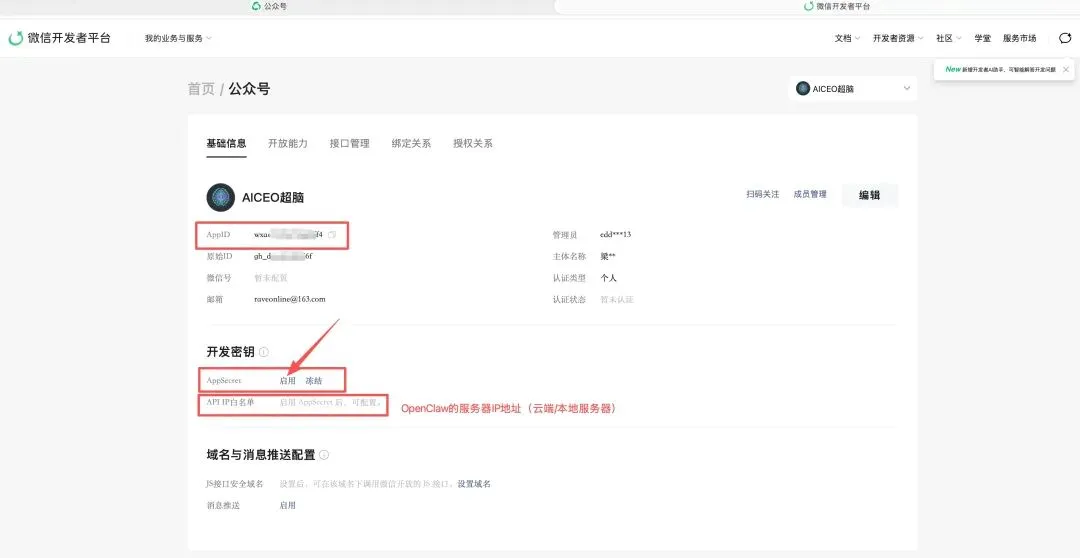This screenshot has height=558, width=1080.
Task: Click the 认证类型 value 个人
Action: (x=608, y=278)
